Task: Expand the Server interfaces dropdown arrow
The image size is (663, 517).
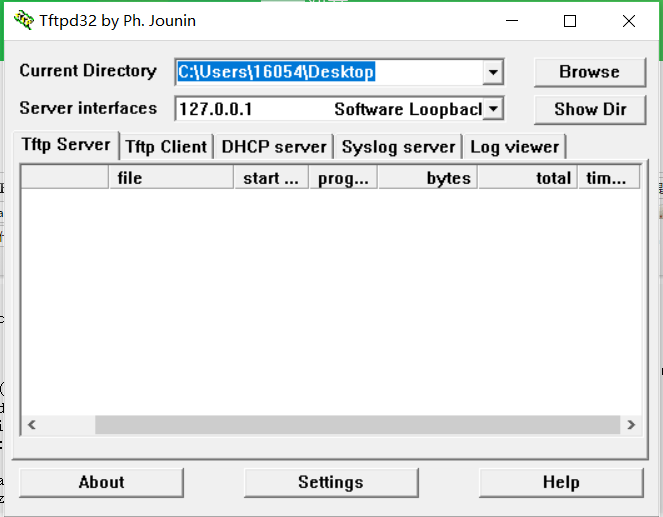Action: pos(493,109)
